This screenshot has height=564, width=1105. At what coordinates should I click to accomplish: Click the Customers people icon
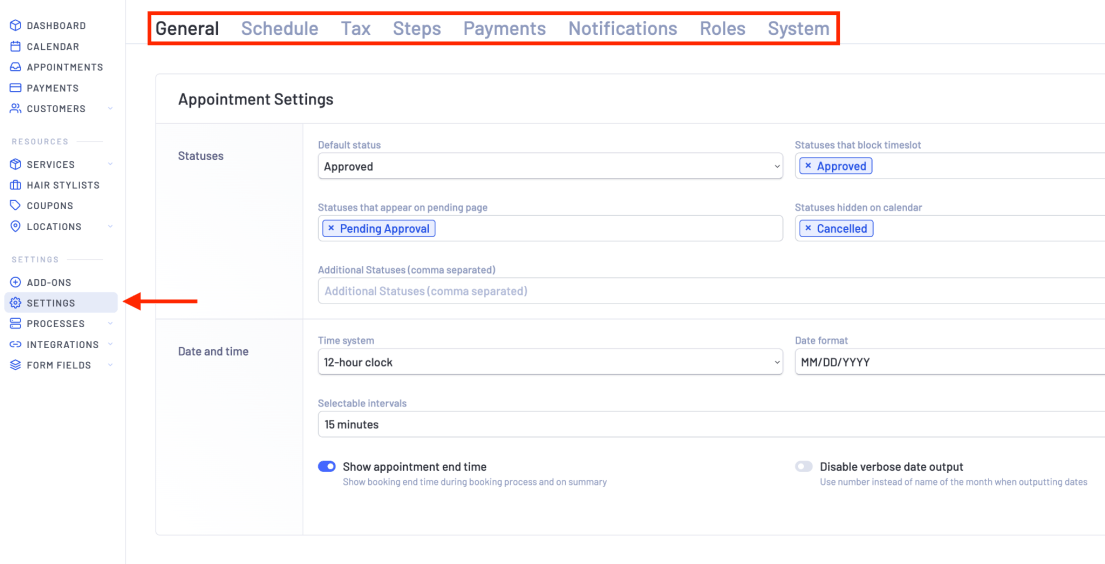click(x=16, y=109)
